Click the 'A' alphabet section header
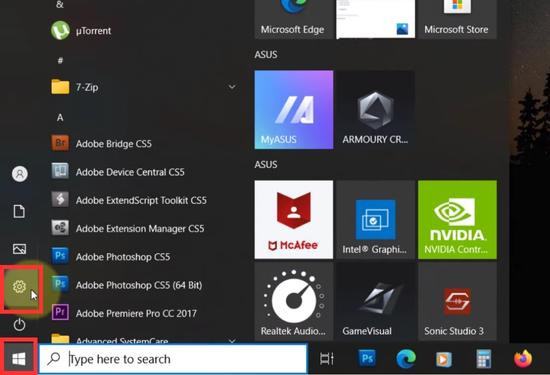The height and width of the screenshot is (375, 550). point(60,118)
